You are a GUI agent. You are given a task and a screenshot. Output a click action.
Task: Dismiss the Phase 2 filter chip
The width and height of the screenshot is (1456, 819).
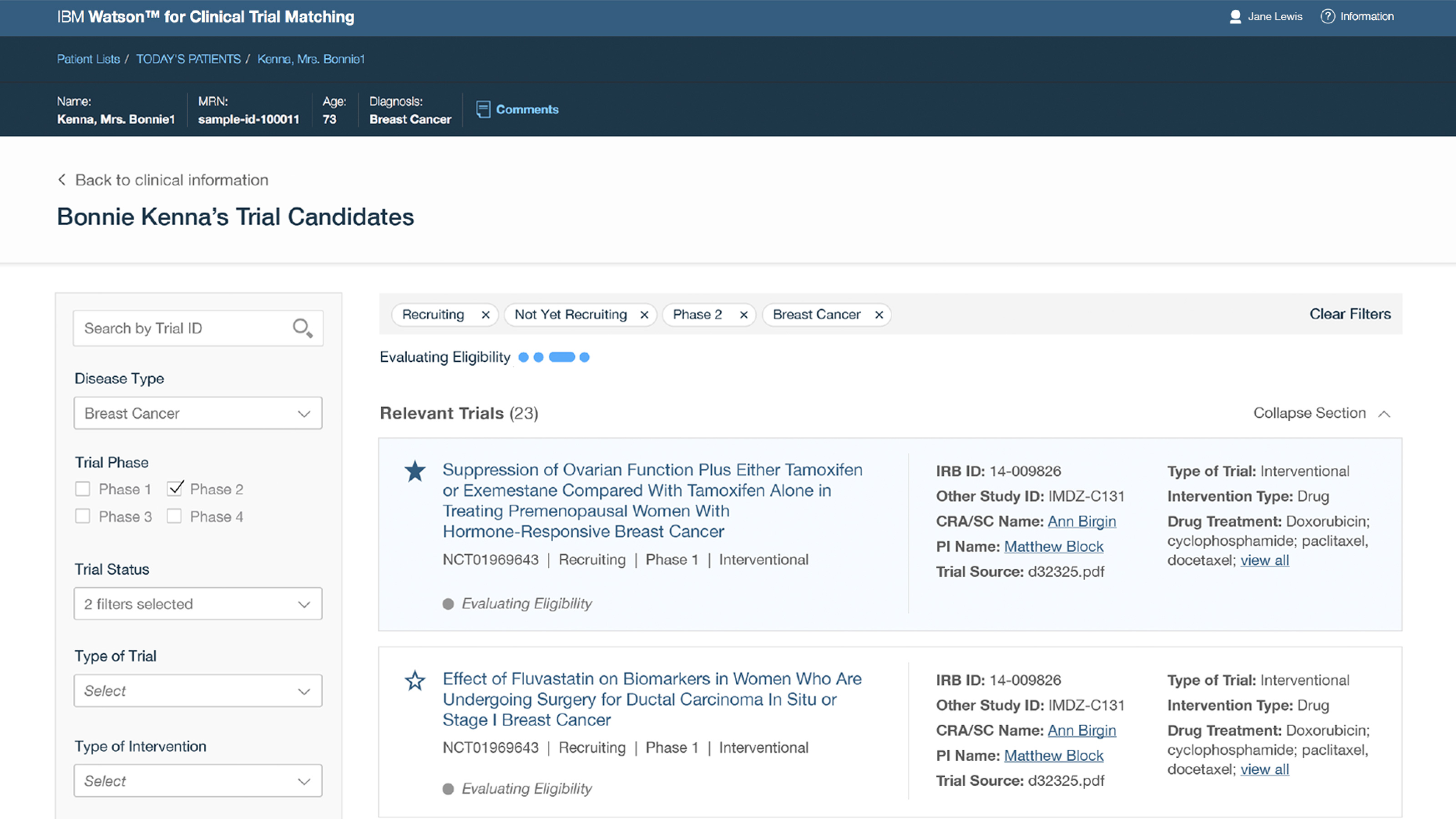click(744, 315)
